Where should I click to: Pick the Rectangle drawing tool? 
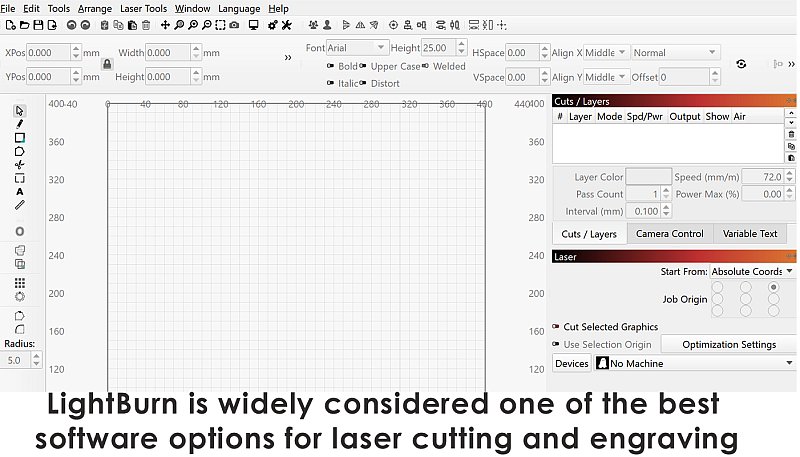pyautogui.click(x=20, y=138)
